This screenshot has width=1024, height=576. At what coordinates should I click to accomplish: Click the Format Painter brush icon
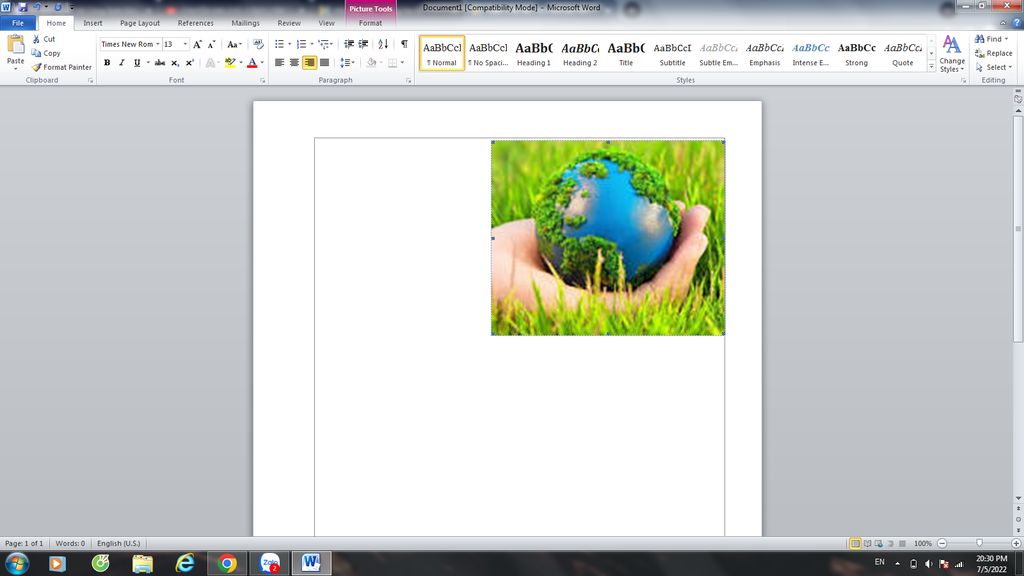click(37, 67)
